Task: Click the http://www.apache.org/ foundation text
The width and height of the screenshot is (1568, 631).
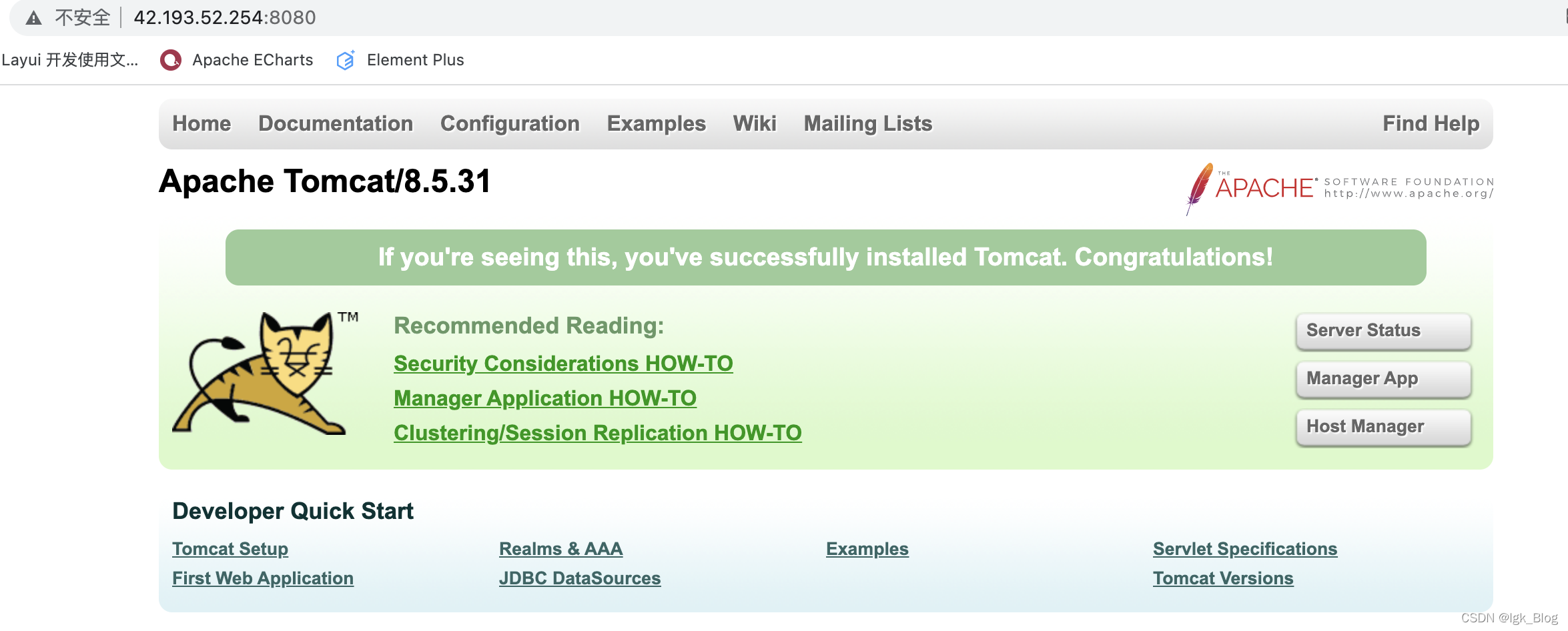Action: coord(1409,194)
